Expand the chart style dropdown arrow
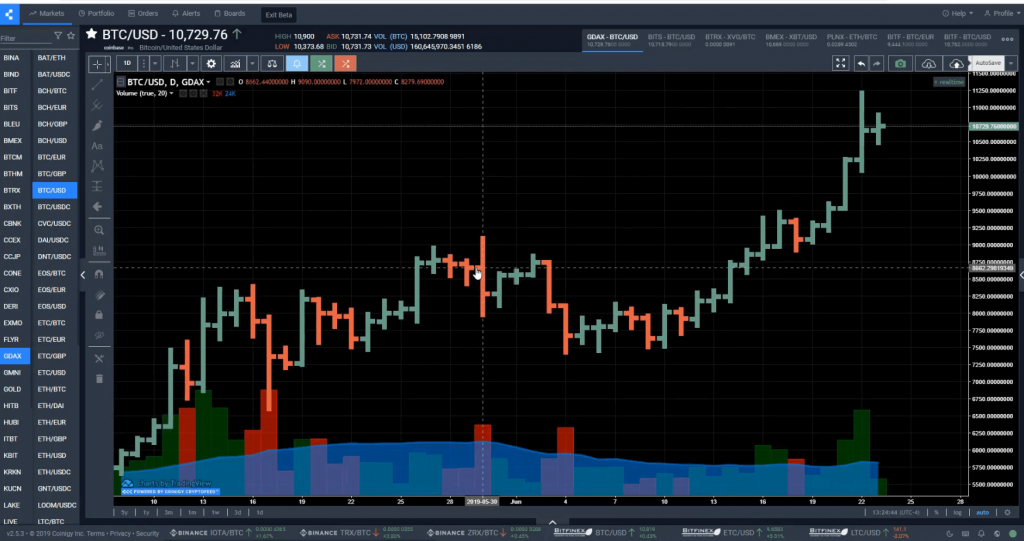The height and width of the screenshot is (541, 1024). click(x=192, y=63)
